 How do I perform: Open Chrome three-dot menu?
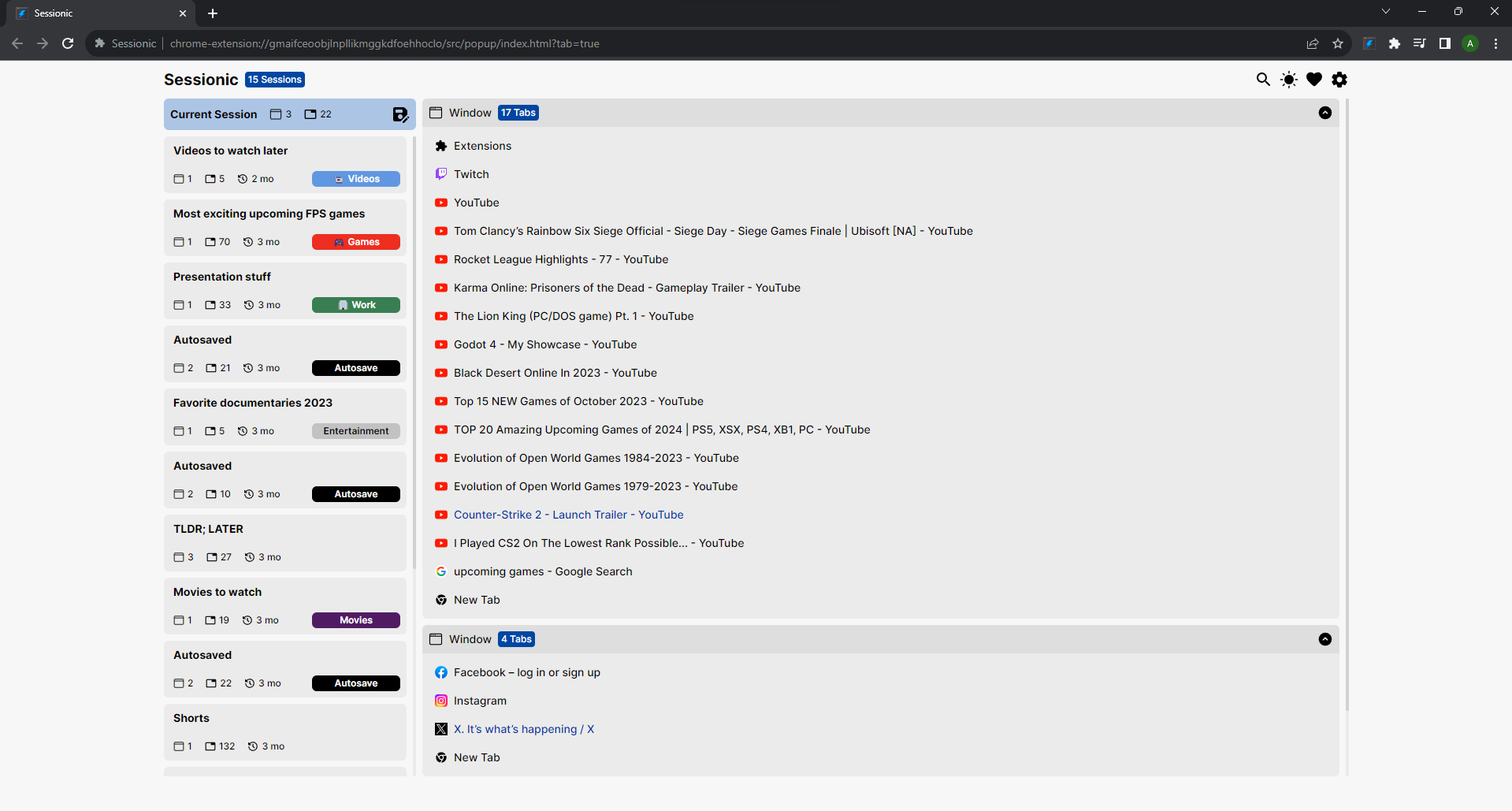tap(1495, 43)
